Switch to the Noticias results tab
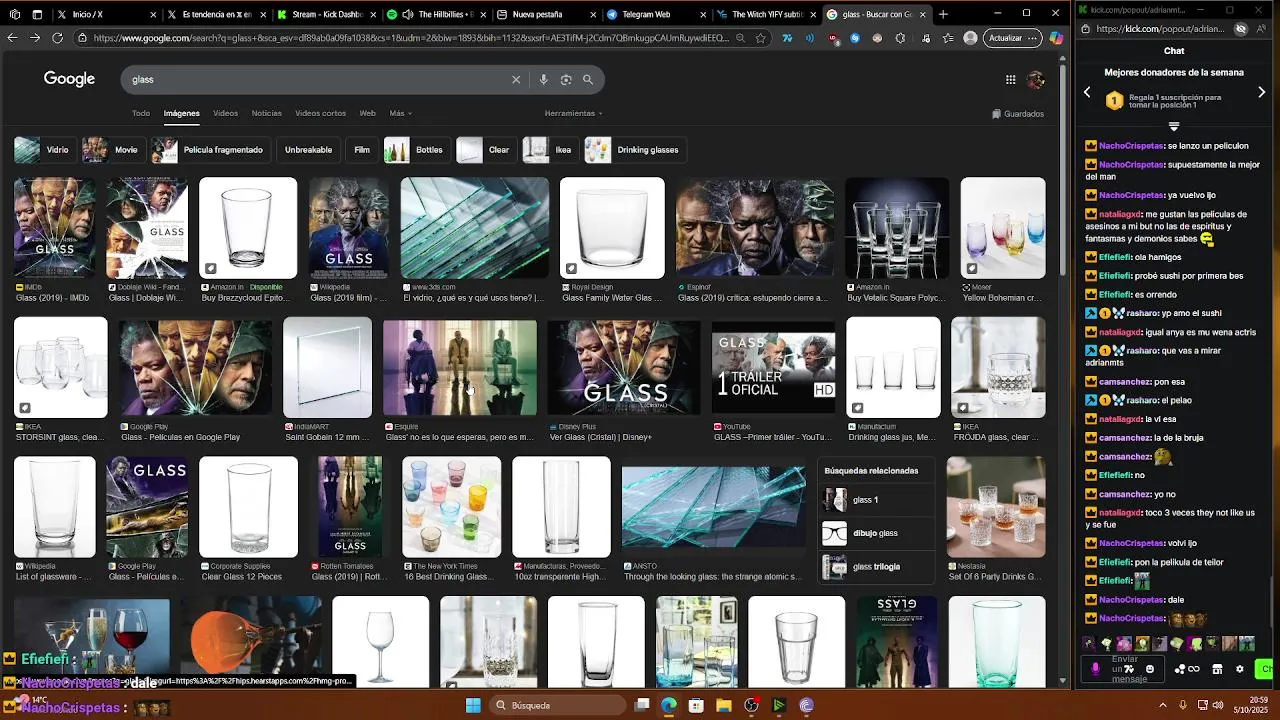Screen dimensions: 1280x720 266,113
